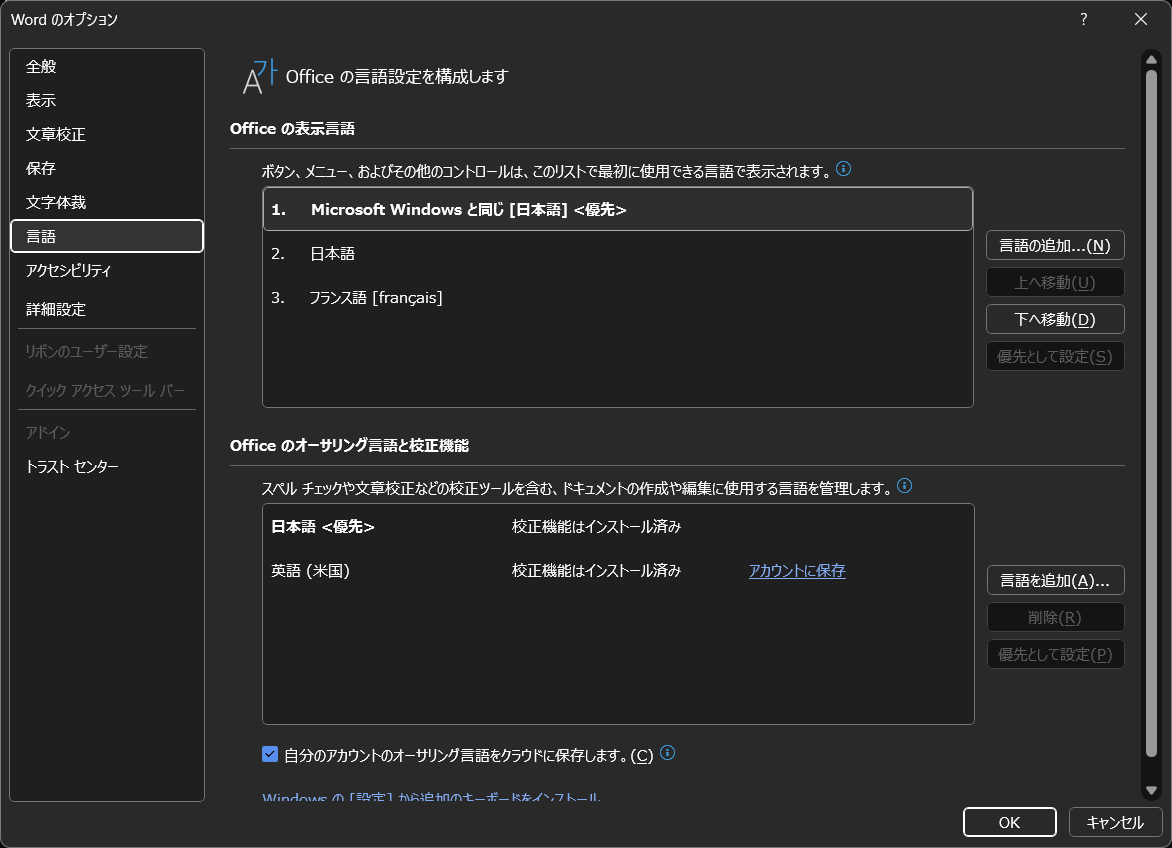Click info icon next to cloud save checkbox
1172x848 pixels.
pyautogui.click(x=667, y=753)
